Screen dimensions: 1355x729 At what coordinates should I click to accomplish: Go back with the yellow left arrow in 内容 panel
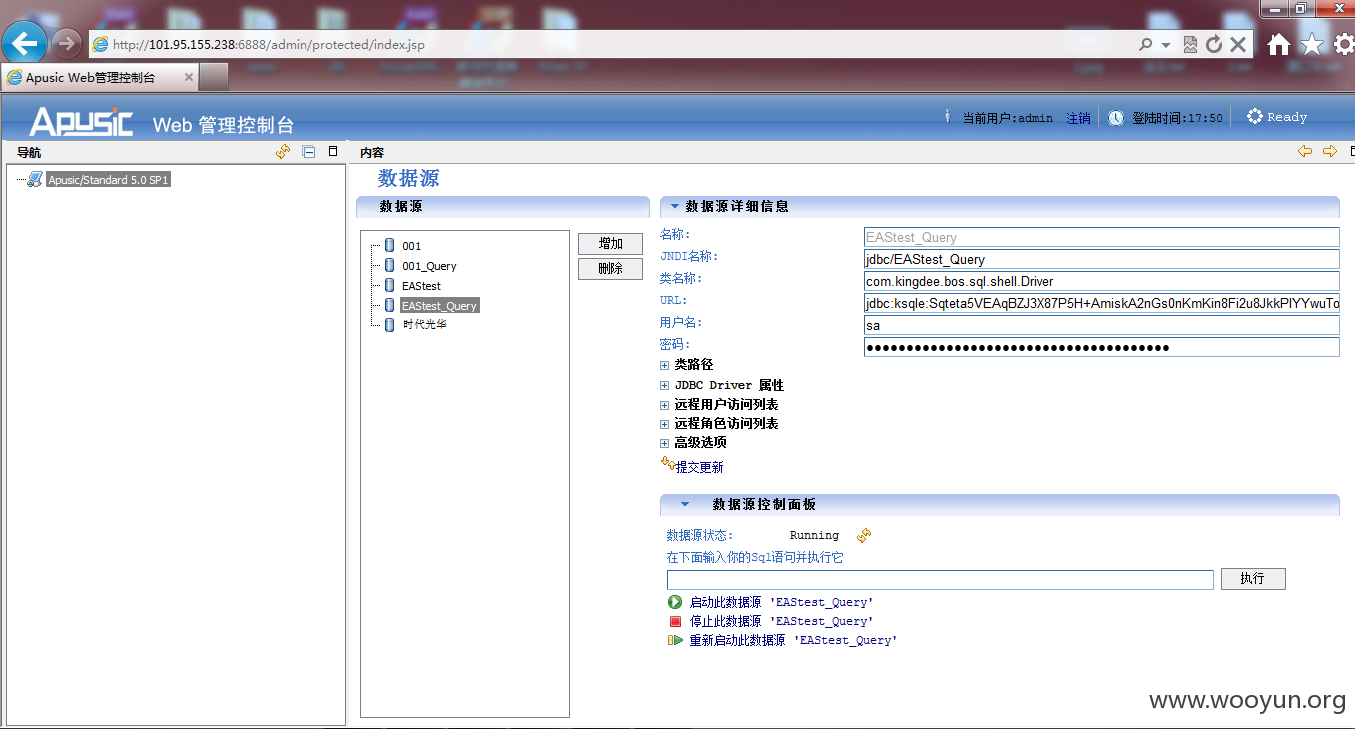tap(1305, 152)
